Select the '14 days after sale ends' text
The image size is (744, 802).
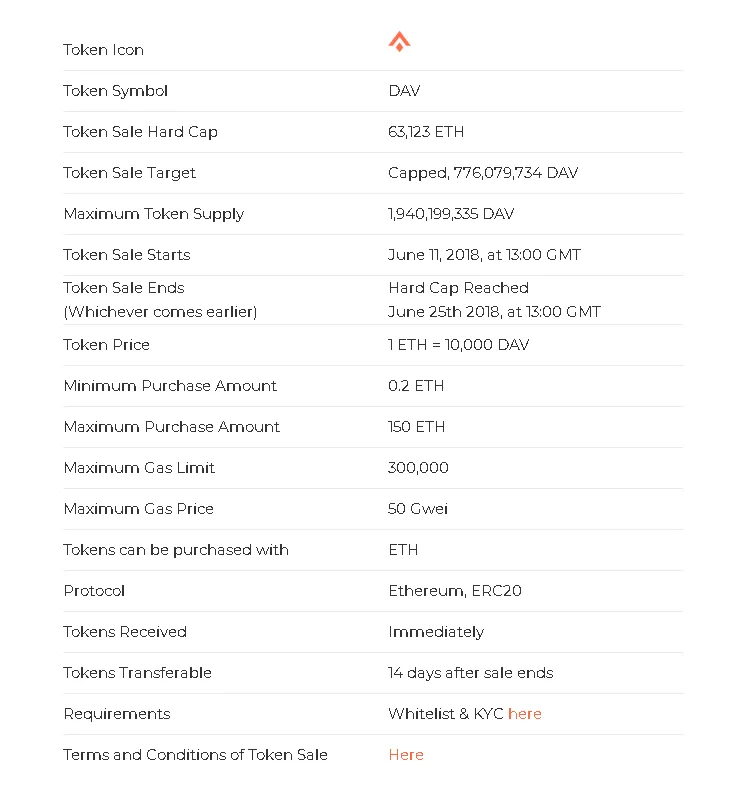(470, 673)
